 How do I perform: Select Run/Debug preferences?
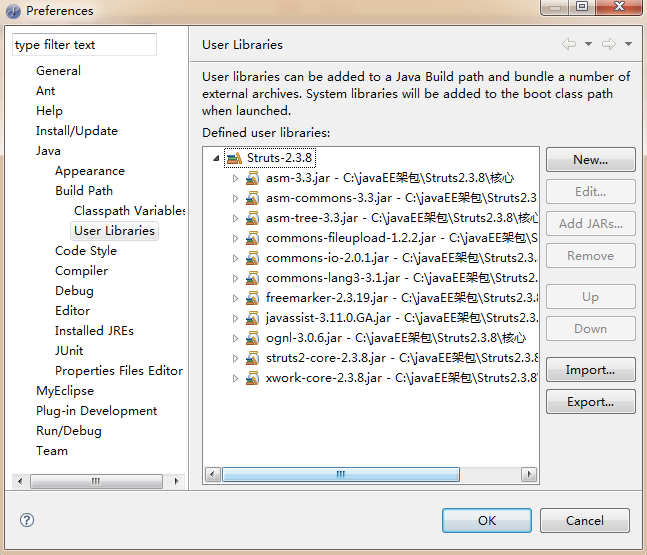tap(68, 431)
